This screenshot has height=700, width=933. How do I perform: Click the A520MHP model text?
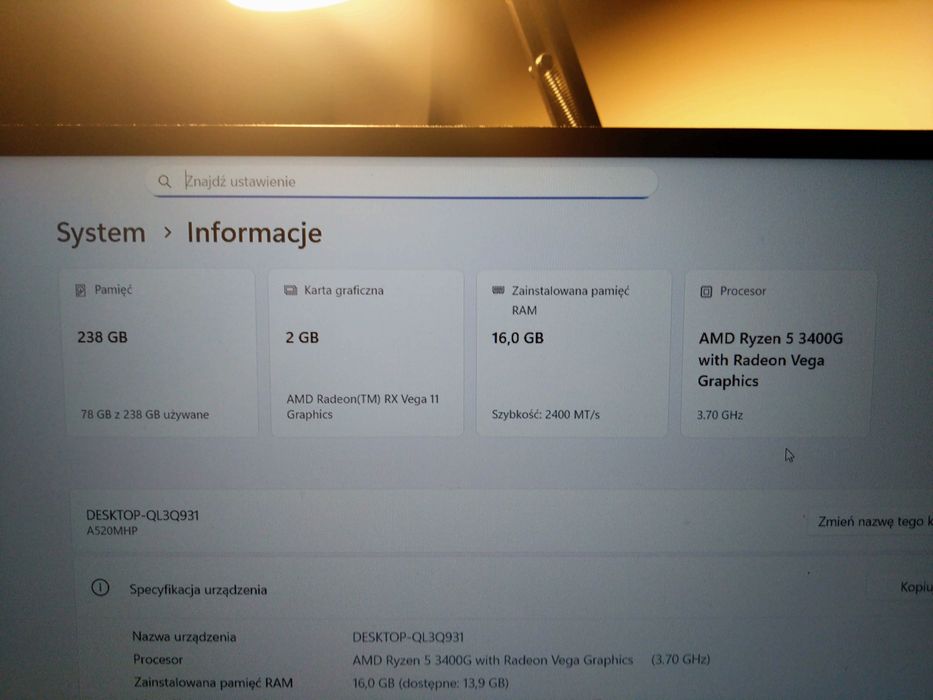112,530
